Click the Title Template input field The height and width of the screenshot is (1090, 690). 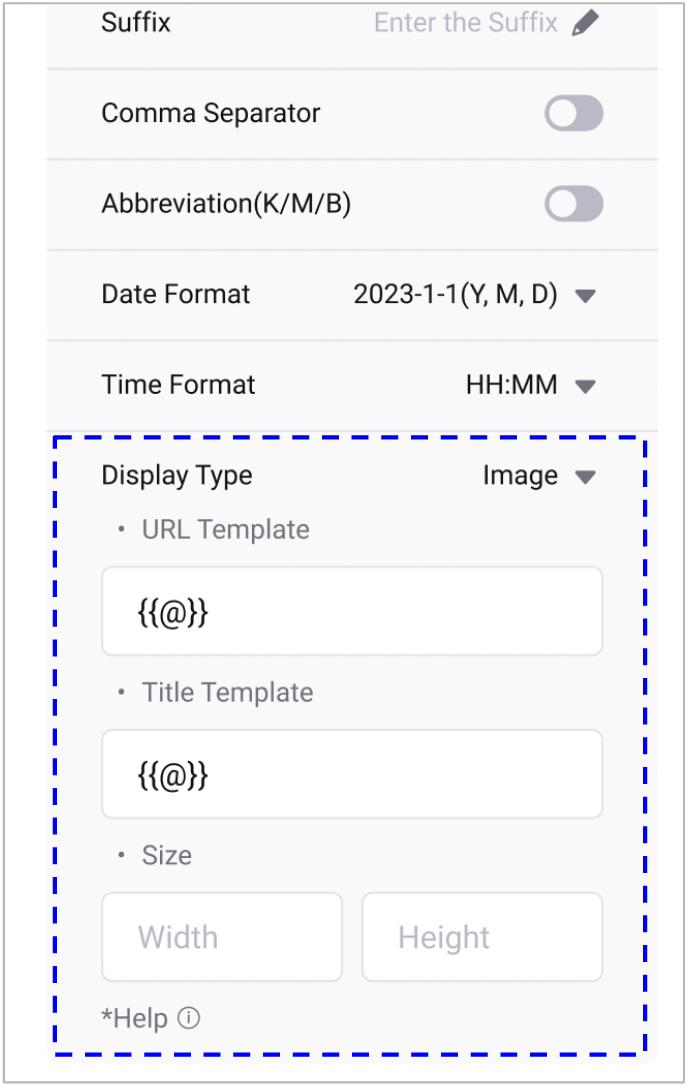(x=352, y=775)
